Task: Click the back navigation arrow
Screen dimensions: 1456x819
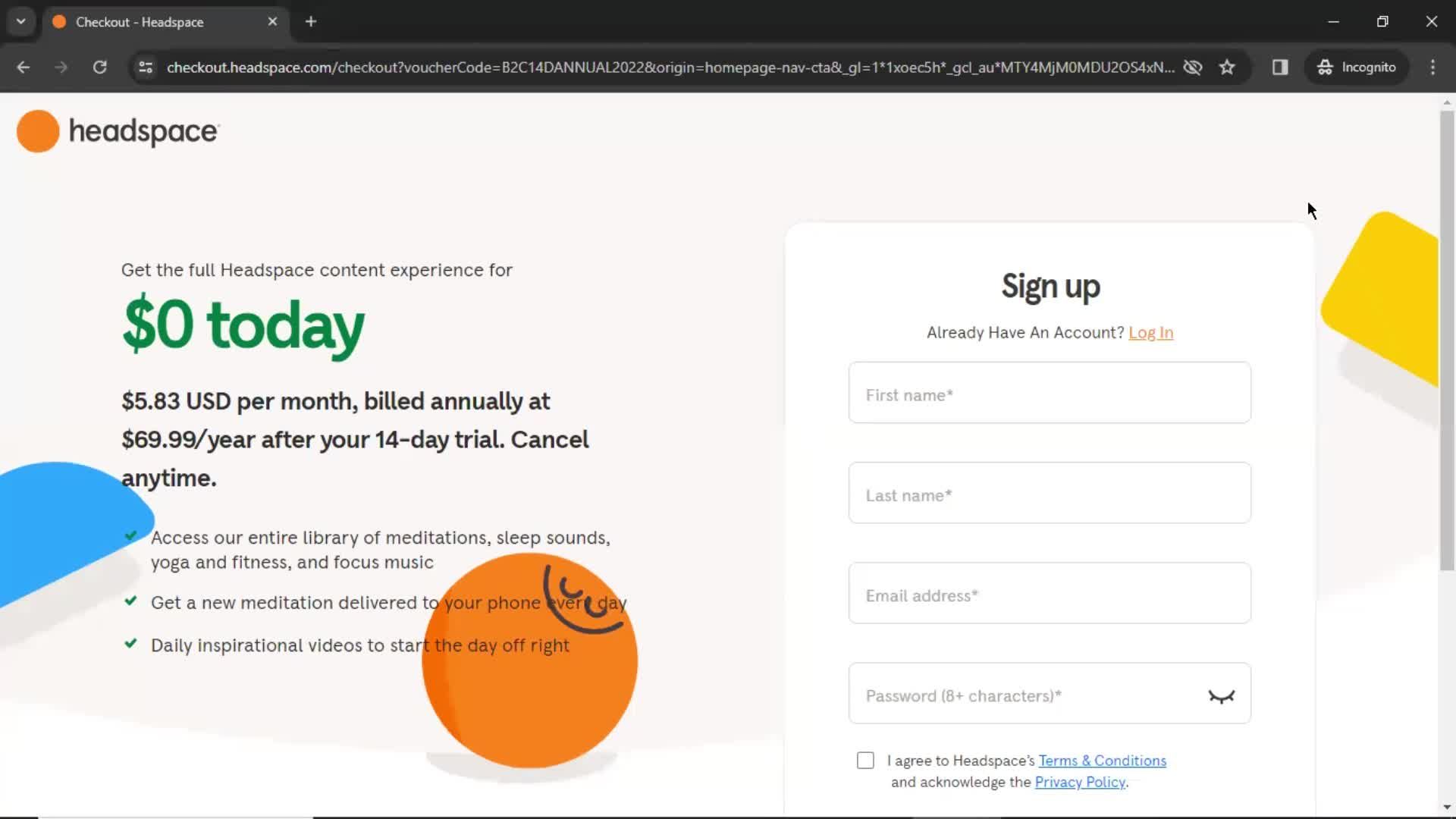Action: click(x=22, y=67)
